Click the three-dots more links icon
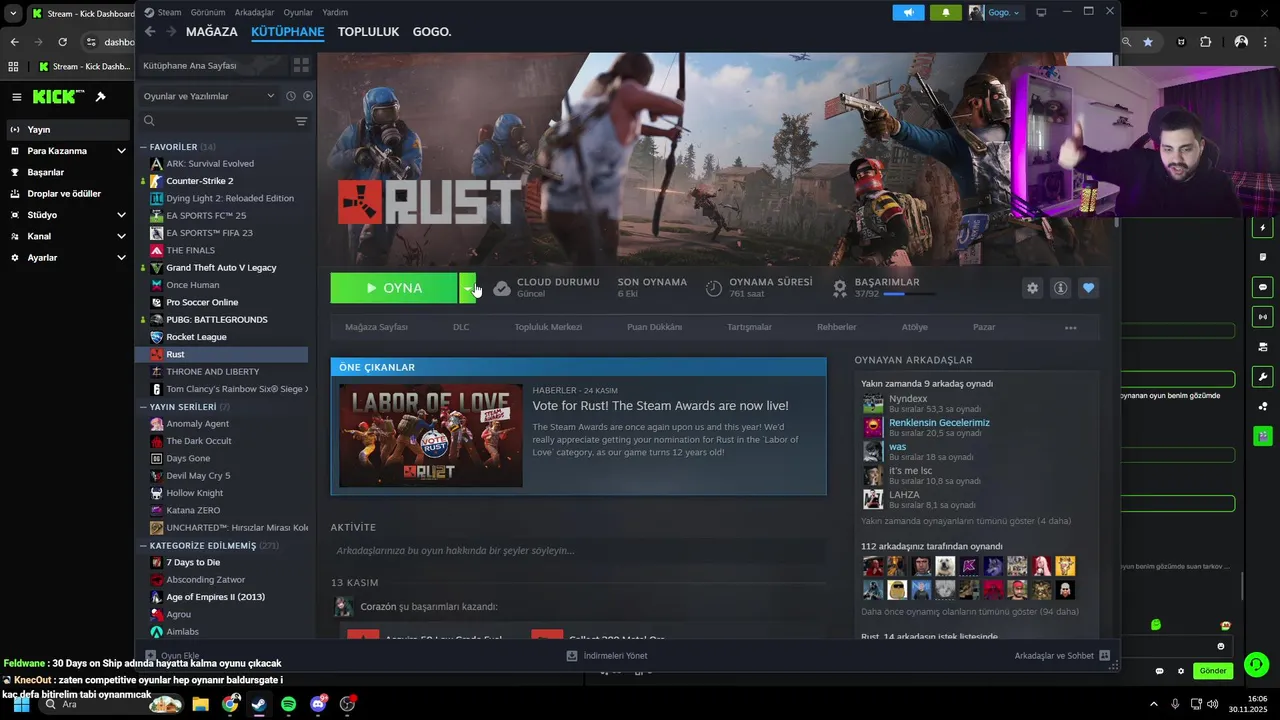 point(1071,327)
